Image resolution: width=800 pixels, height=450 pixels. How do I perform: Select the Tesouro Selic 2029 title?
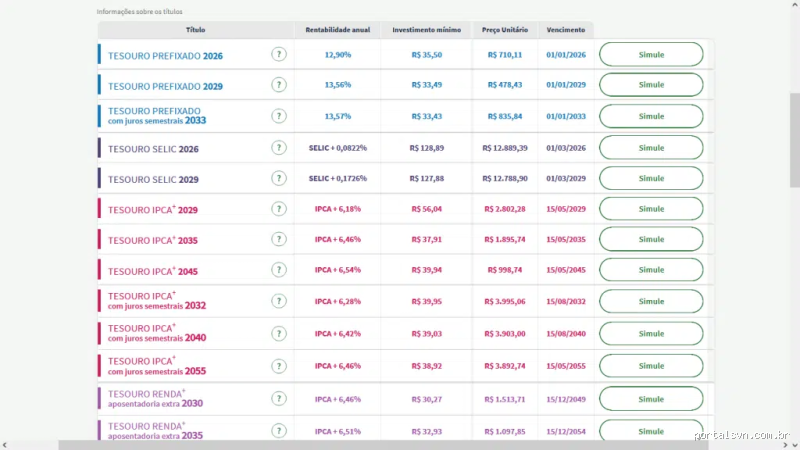click(x=153, y=180)
